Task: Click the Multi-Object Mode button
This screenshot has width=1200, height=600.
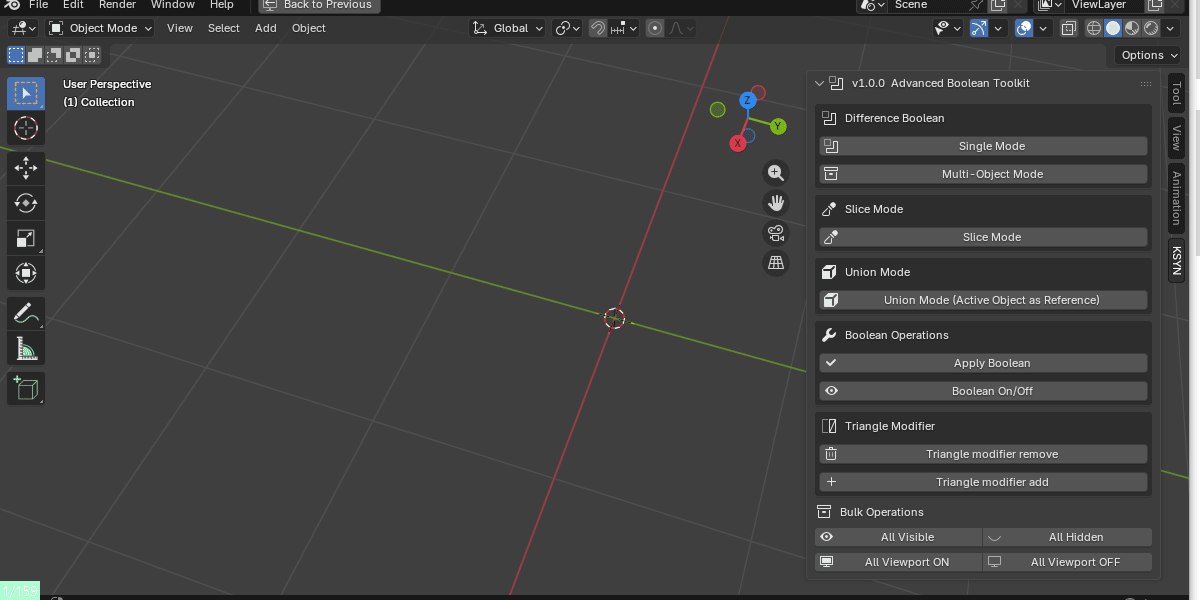Action: 983,174
